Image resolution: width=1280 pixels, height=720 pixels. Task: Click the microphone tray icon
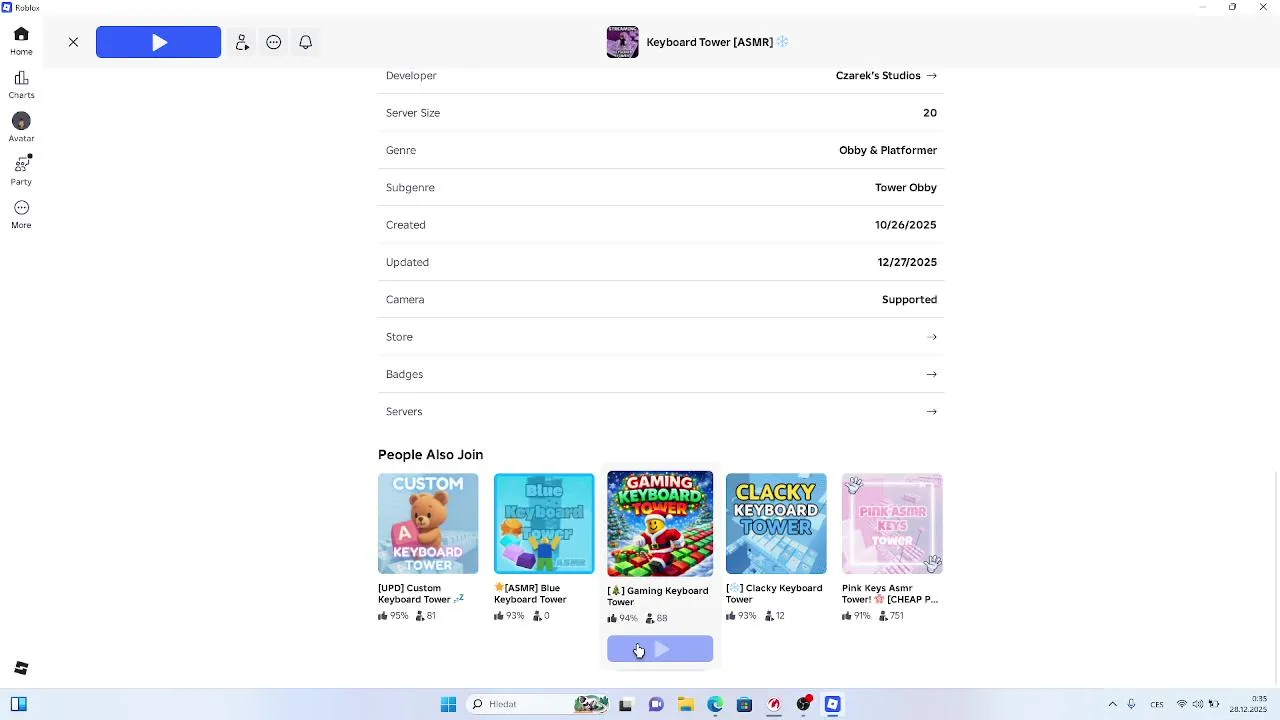tap(1132, 704)
